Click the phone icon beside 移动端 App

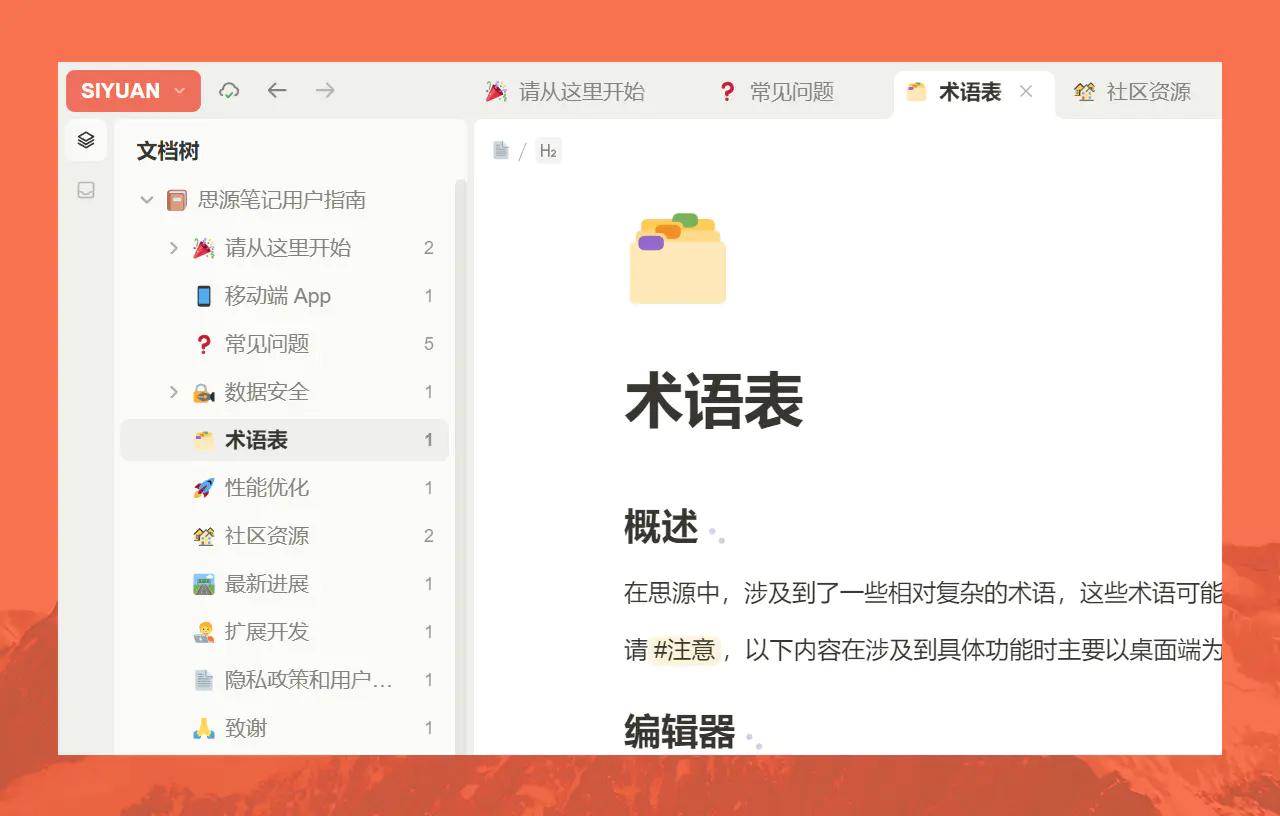click(204, 296)
